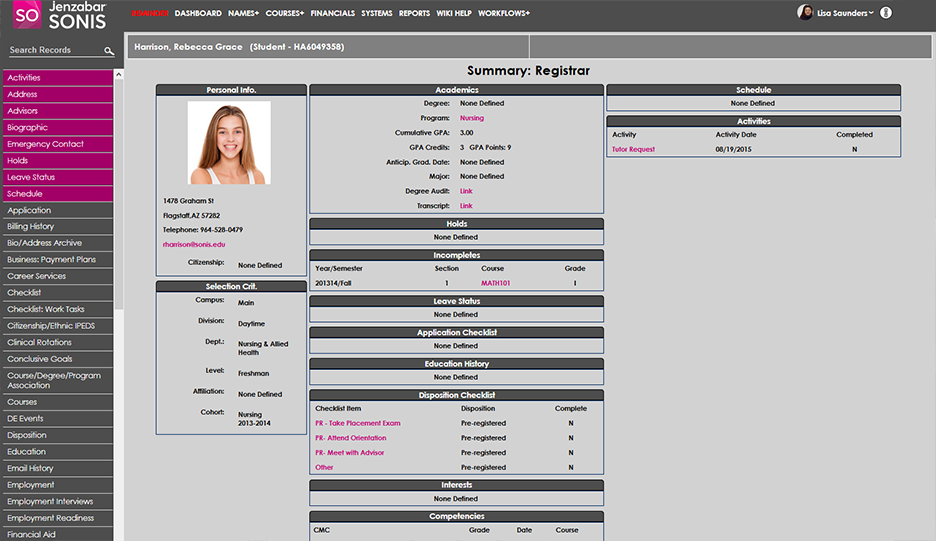Open the WORKFLOWS+ menu

(504, 13)
